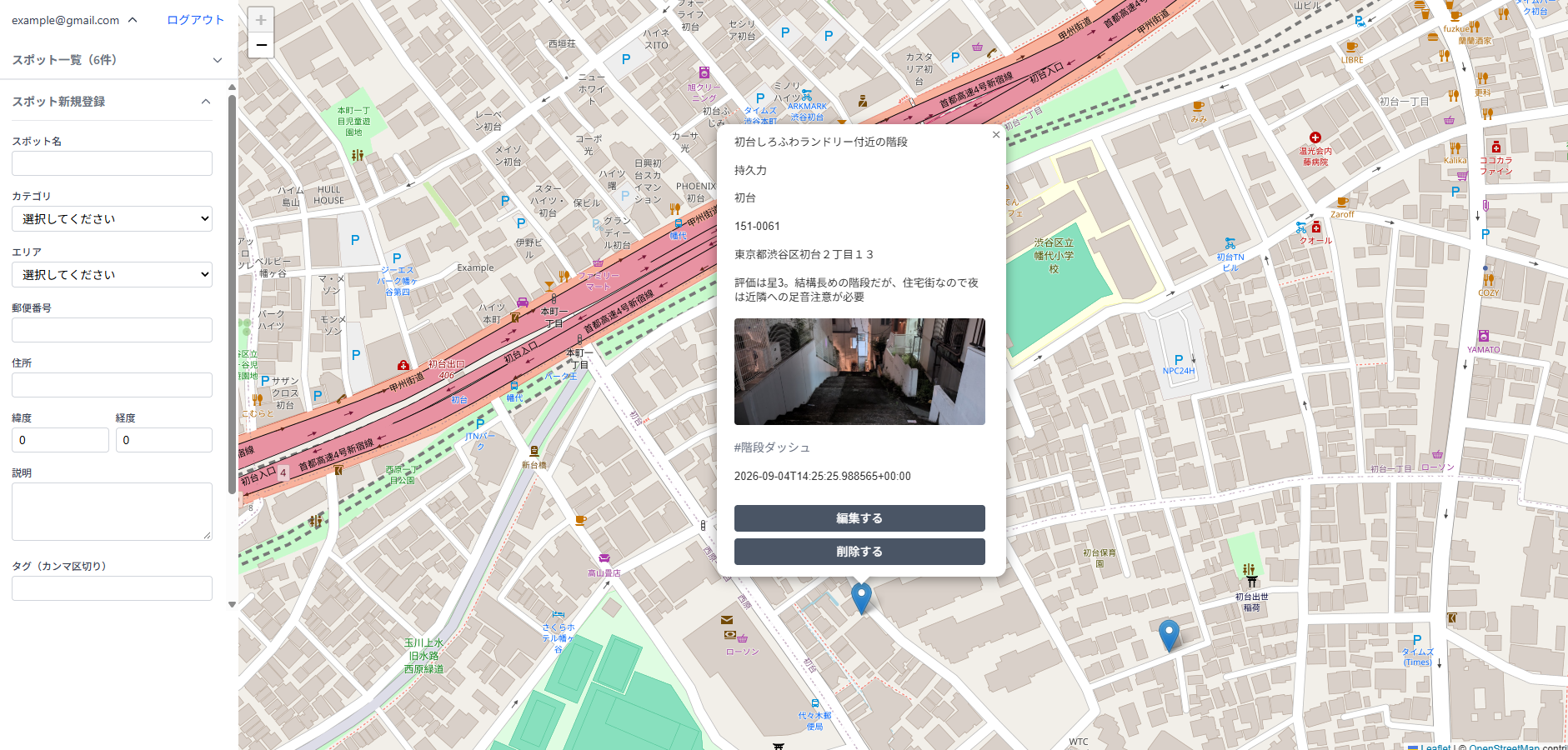Focus the 郵便番号 input field
This screenshot has height=750, width=1568.
tap(112, 330)
